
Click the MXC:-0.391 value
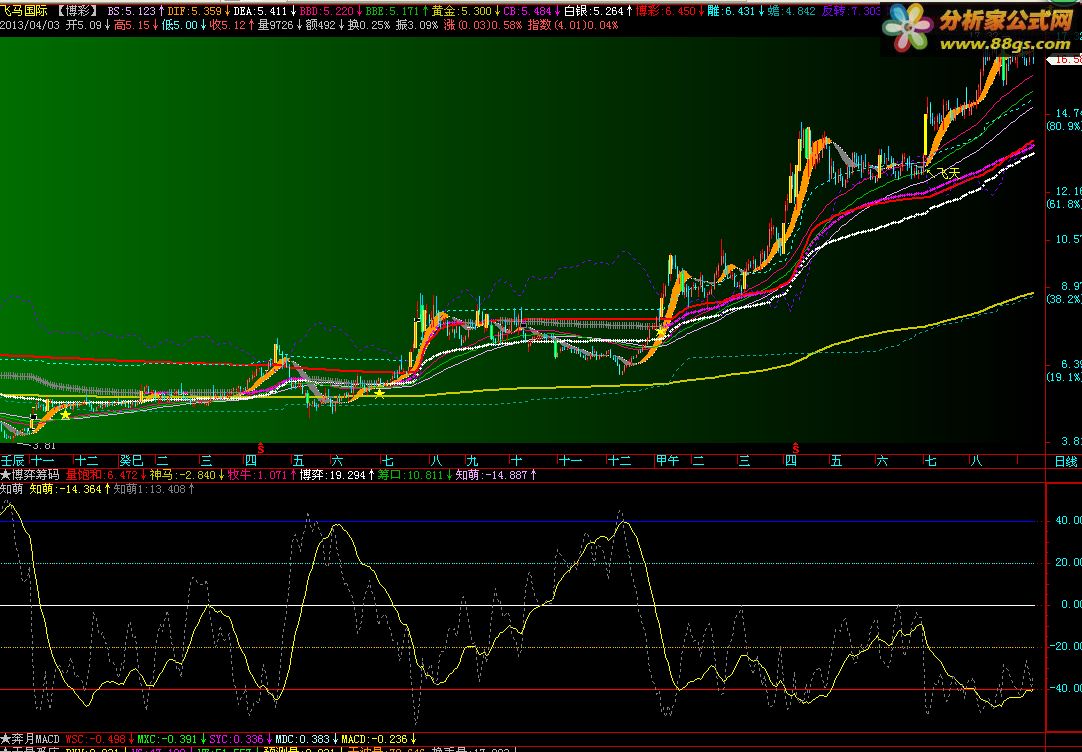tap(168, 739)
